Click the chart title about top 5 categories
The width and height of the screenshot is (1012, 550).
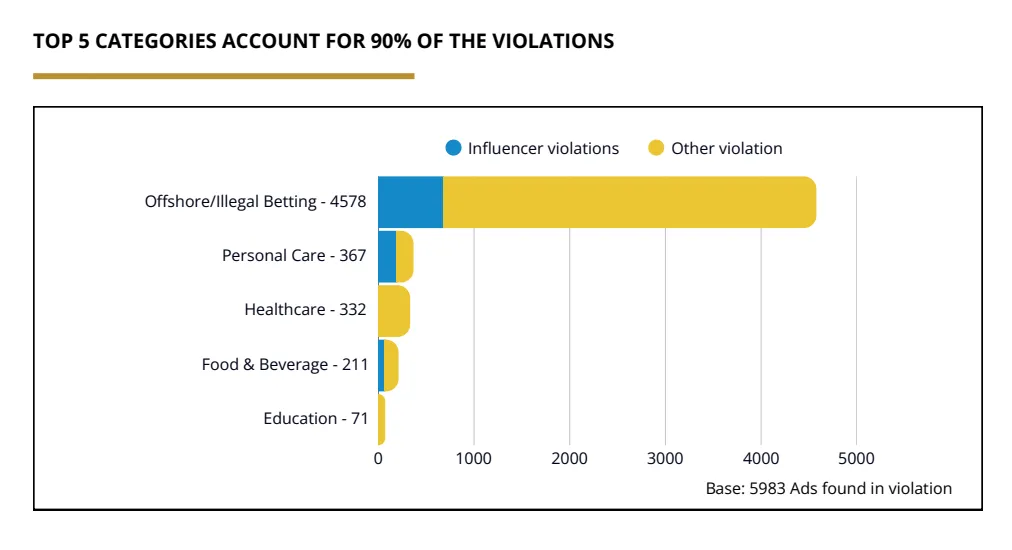(323, 41)
